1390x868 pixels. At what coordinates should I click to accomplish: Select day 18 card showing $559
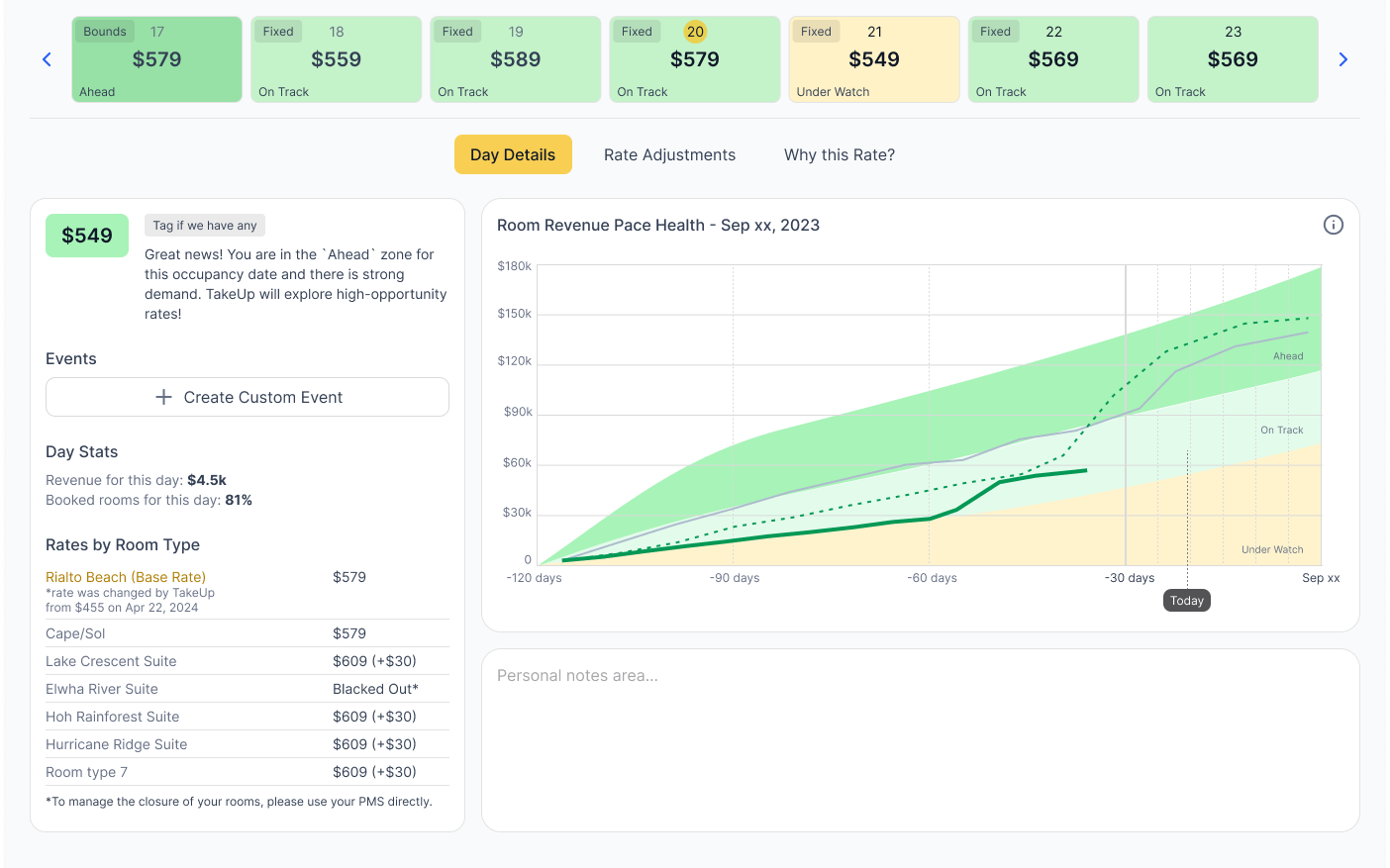pyautogui.click(x=336, y=59)
